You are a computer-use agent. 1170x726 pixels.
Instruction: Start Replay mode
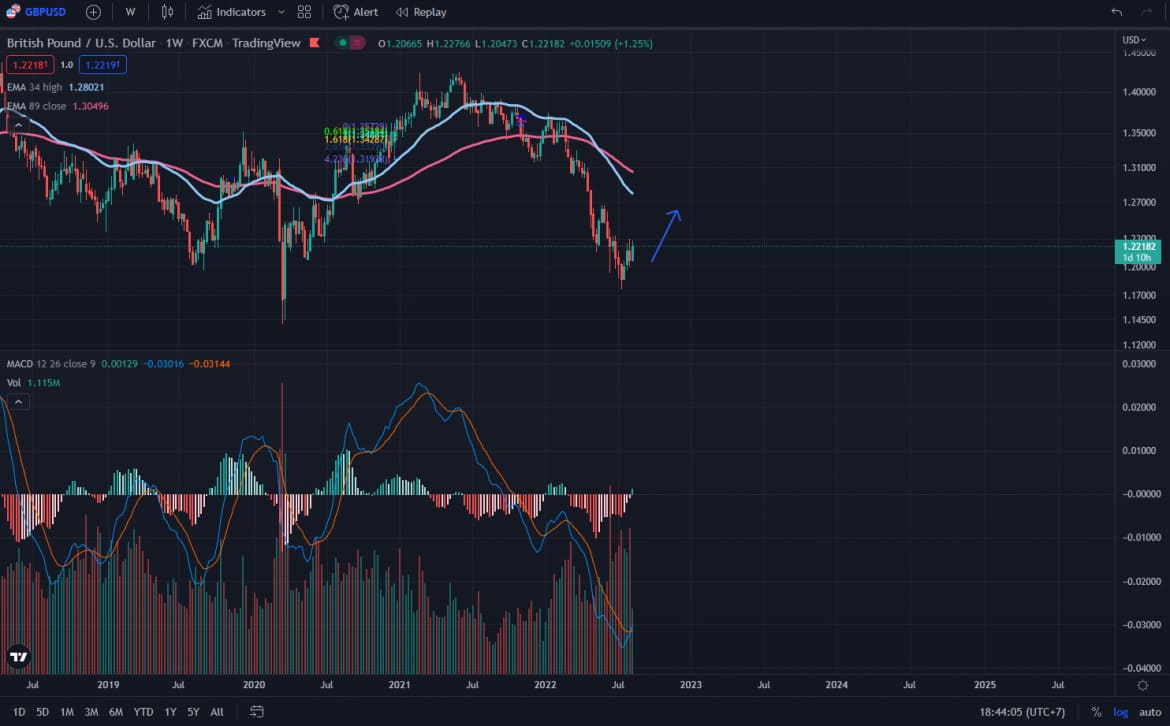pyautogui.click(x=420, y=12)
